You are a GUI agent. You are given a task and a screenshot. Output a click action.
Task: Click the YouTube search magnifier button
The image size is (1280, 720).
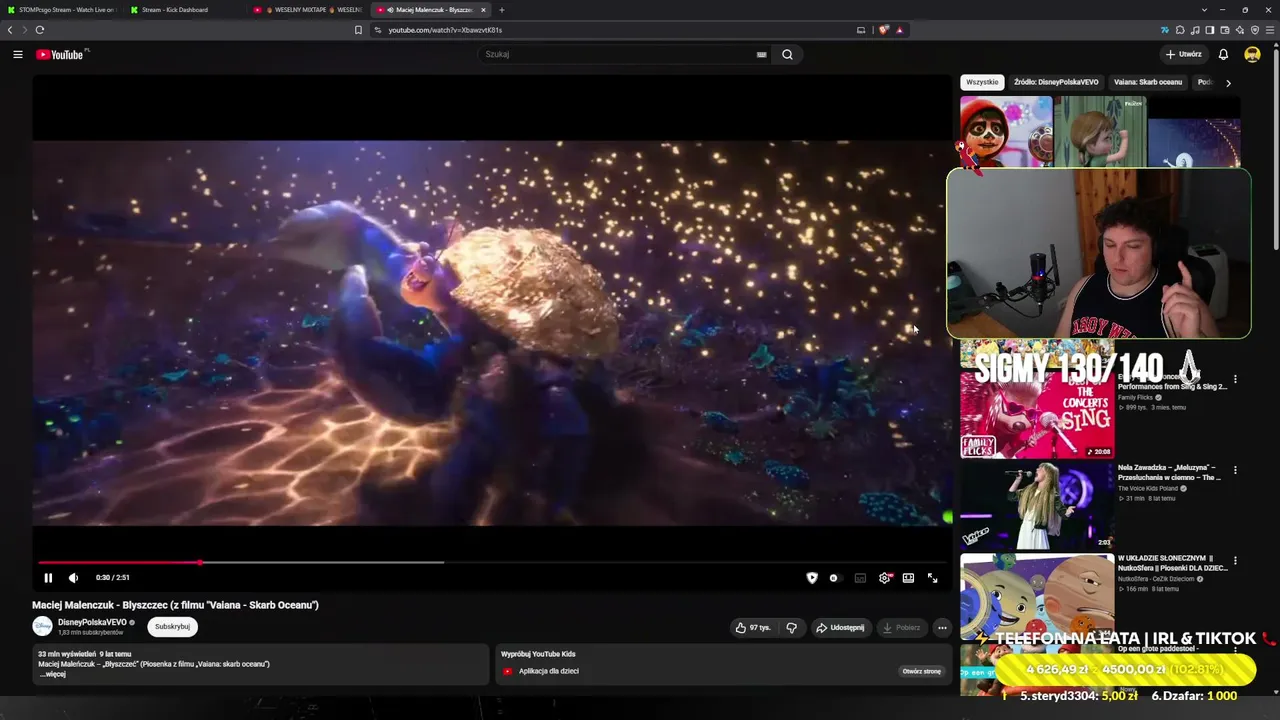787,54
